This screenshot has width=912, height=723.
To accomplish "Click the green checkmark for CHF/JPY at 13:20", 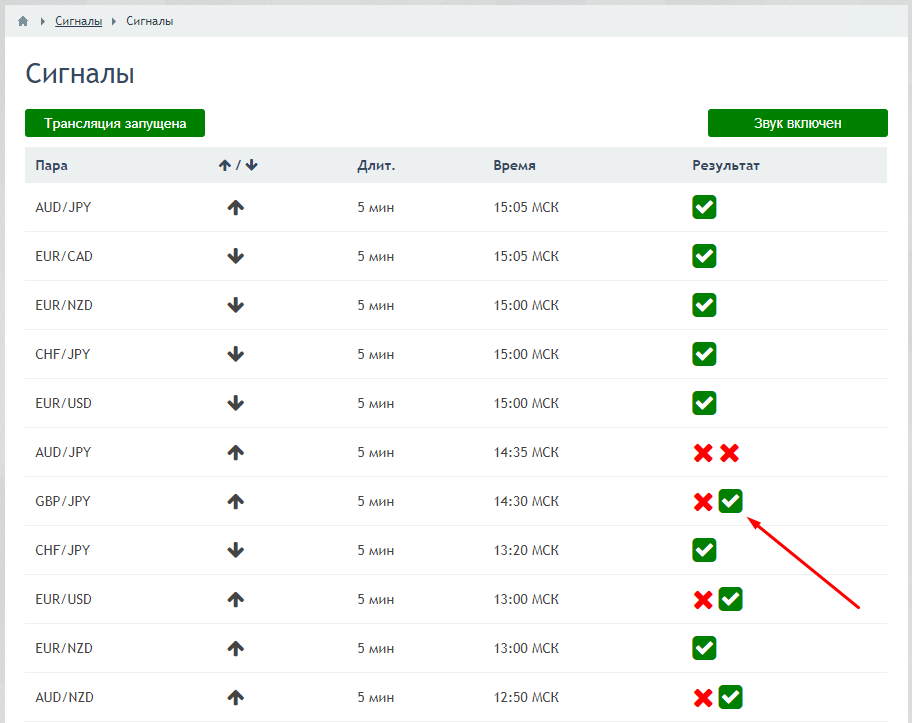I will 704,550.
